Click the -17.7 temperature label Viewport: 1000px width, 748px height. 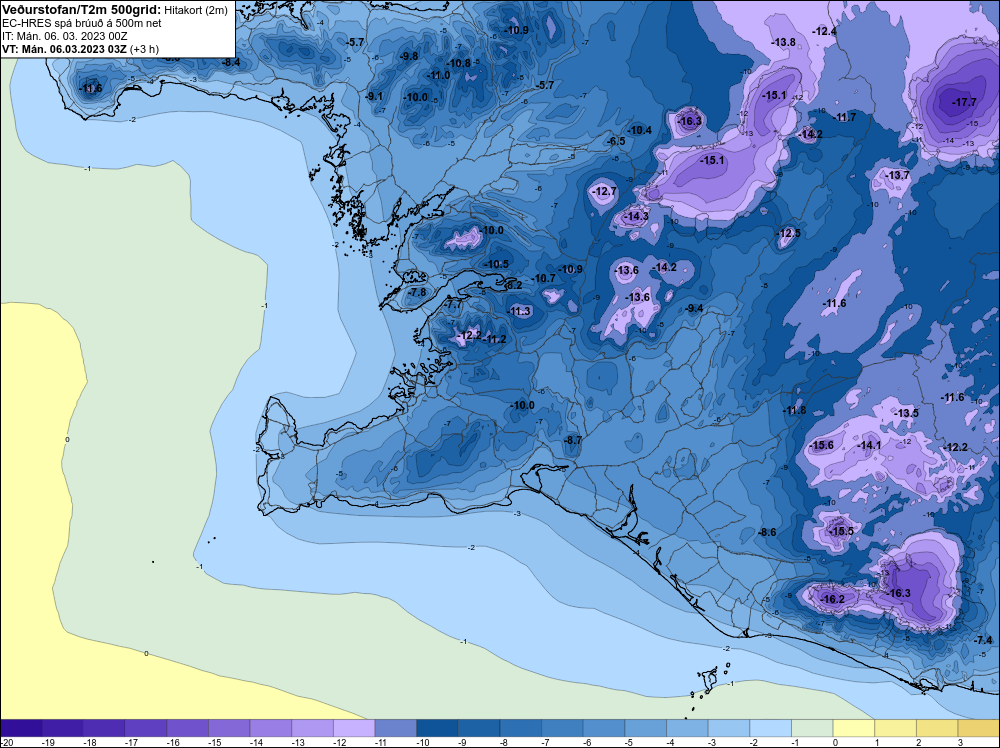(964, 102)
